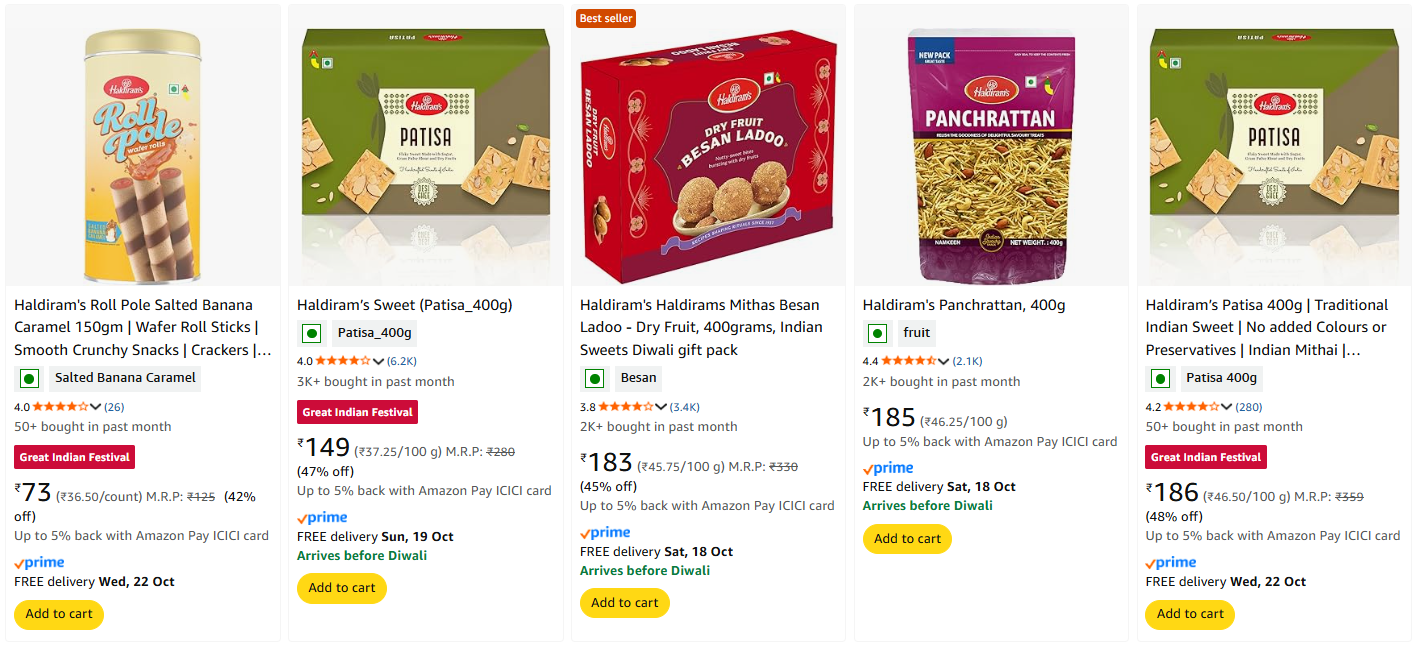Click the stars for Besan Ladoo rating
The image size is (1412, 645).
point(625,407)
